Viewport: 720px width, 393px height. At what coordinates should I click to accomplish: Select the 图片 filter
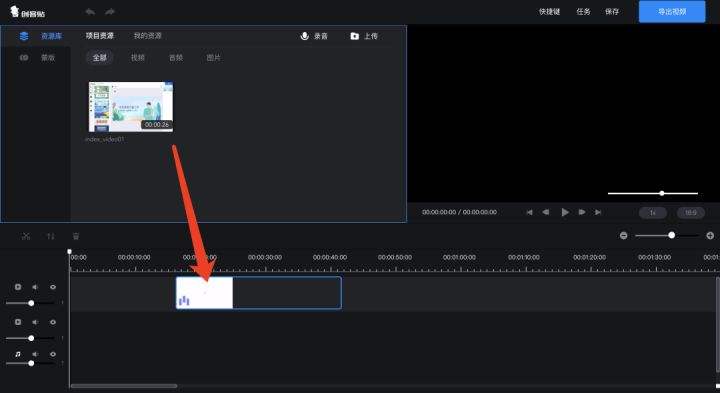pyautogui.click(x=214, y=57)
